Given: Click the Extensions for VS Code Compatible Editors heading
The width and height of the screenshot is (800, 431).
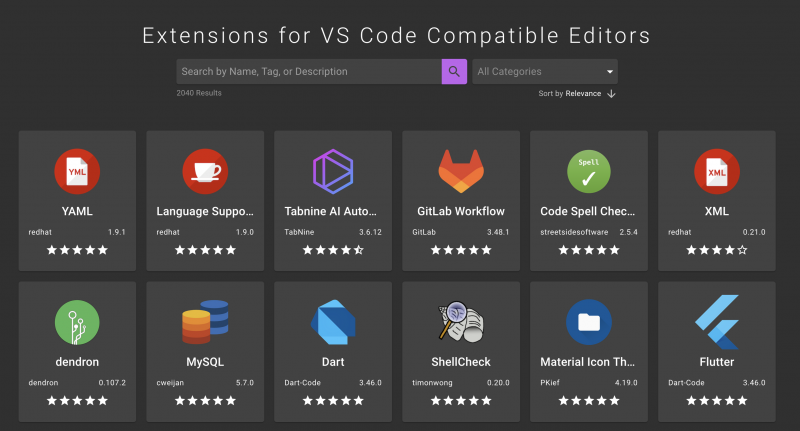Looking at the screenshot, I should click(396, 36).
